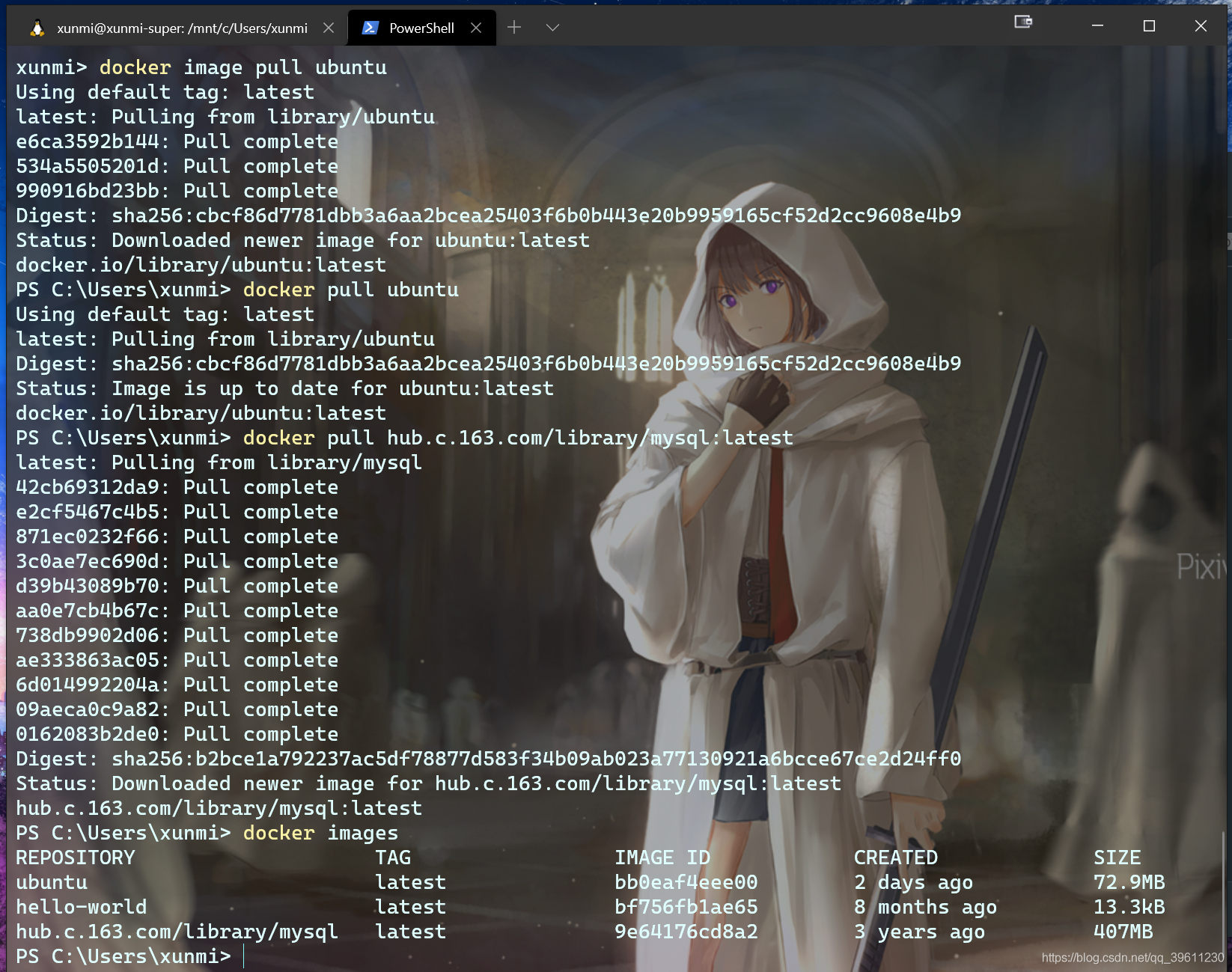Click layer 'ae333863ac05: Pull complete'

[177, 660]
